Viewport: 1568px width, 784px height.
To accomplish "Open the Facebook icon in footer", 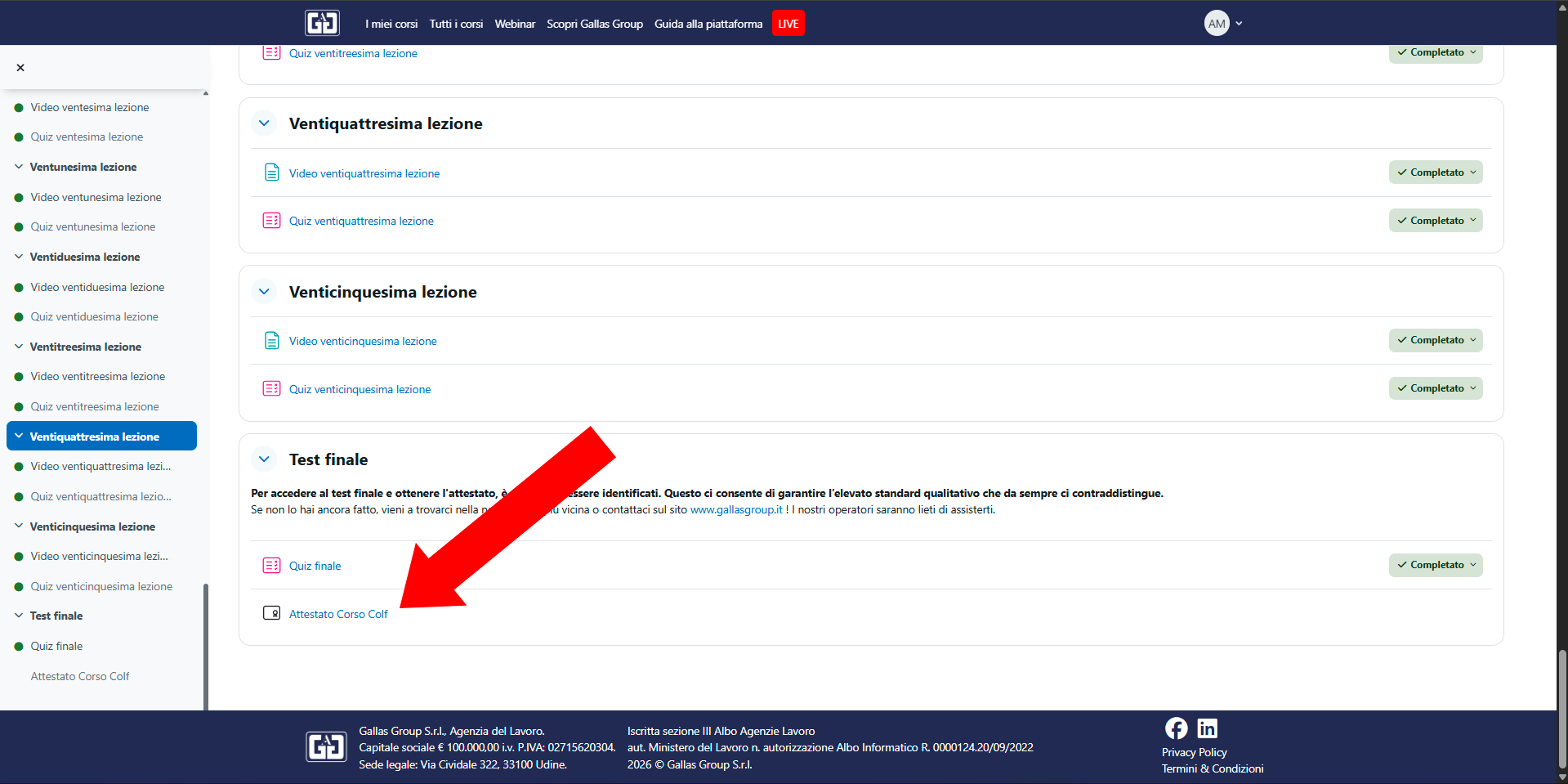I will click(x=1176, y=728).
